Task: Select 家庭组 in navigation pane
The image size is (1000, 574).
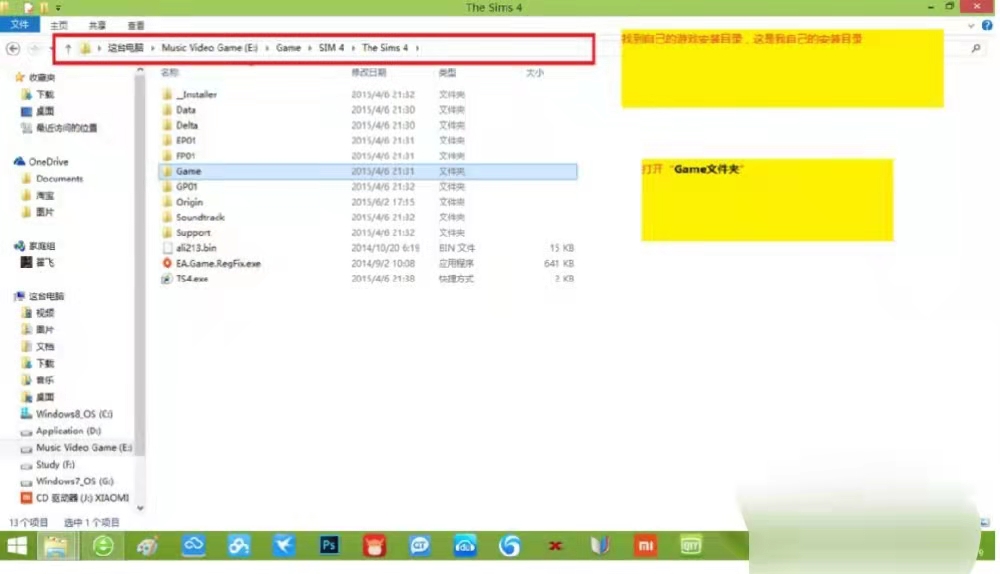Action: click(35, 246)
